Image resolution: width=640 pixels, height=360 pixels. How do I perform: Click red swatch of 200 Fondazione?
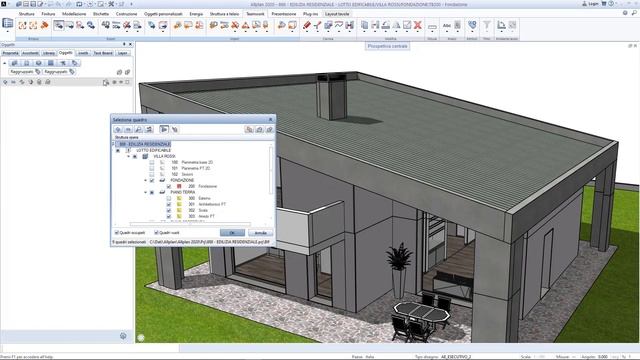pyautogui.click(x=179, y=187)
